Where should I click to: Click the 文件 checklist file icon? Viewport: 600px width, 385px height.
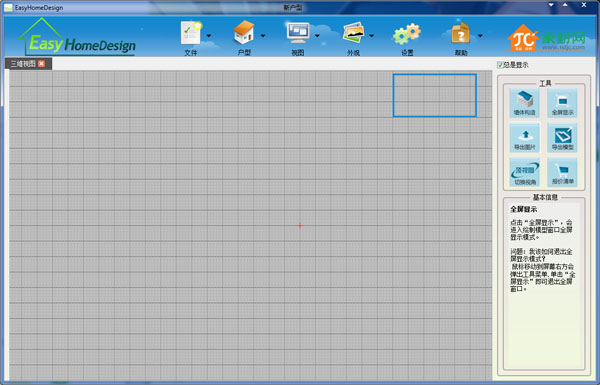pos(191,33)
